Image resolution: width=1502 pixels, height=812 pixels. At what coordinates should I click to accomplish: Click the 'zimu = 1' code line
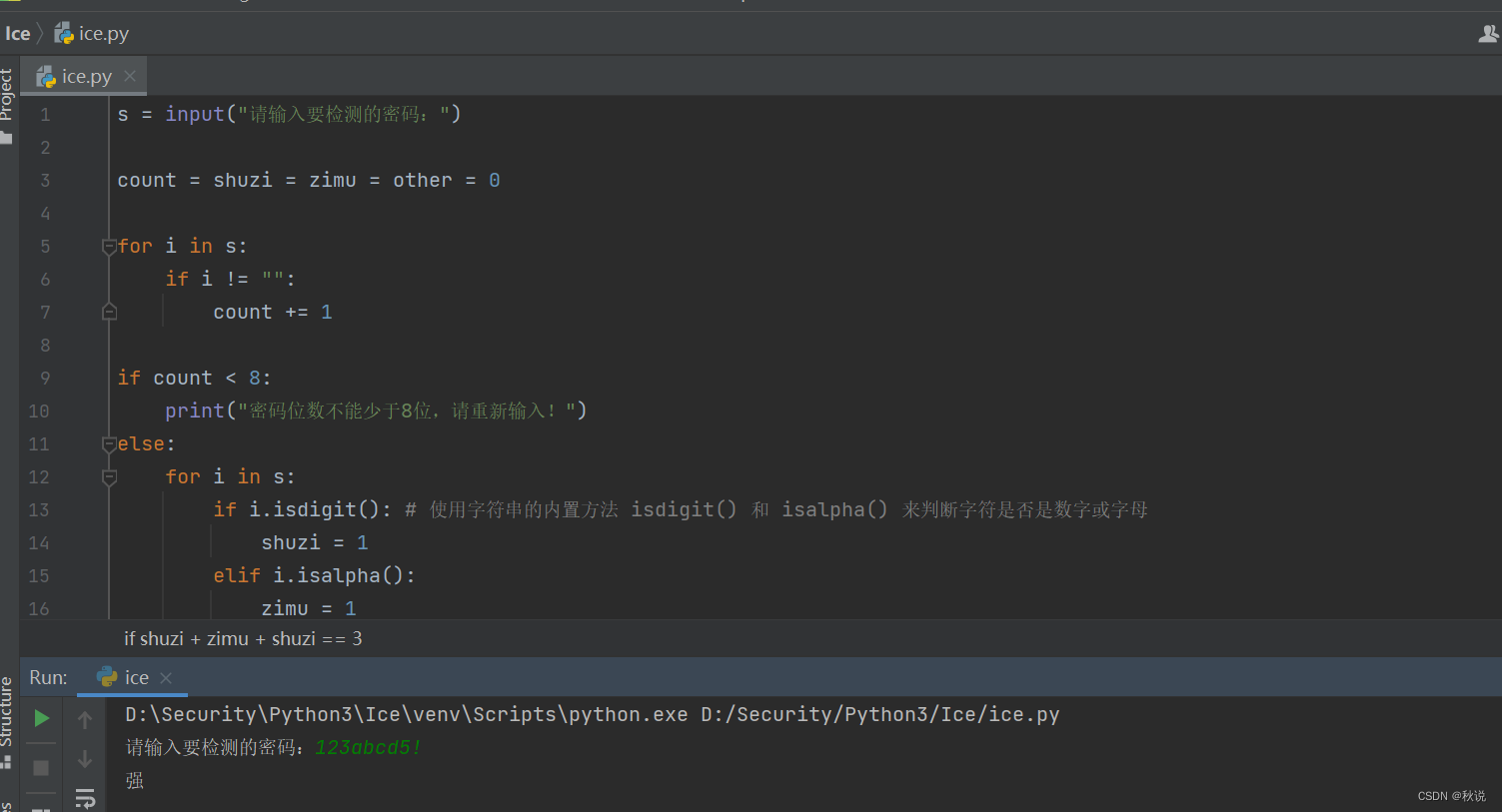click(309, 609)
